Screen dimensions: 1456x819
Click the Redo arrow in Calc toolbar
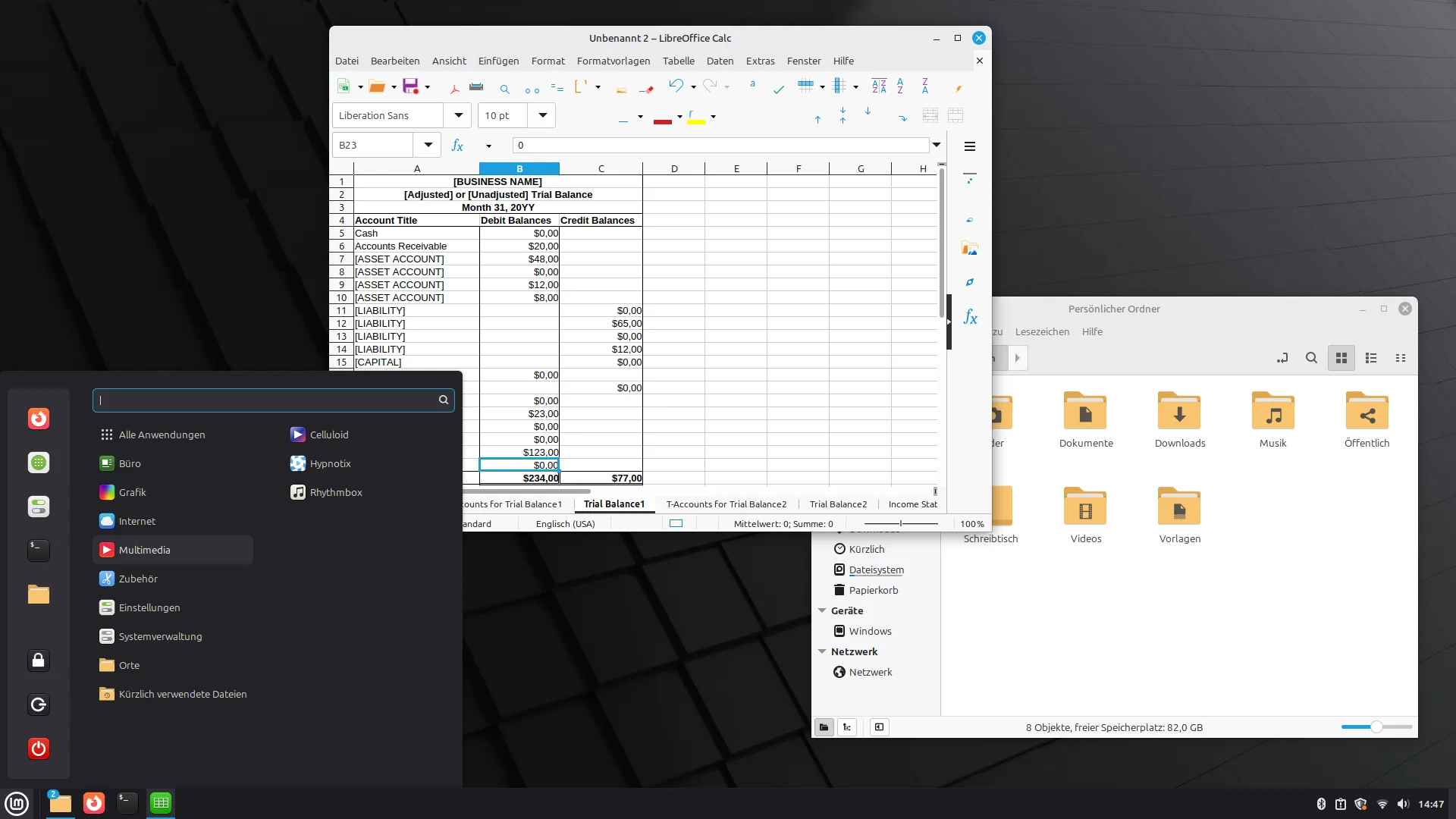coord(709,86)
